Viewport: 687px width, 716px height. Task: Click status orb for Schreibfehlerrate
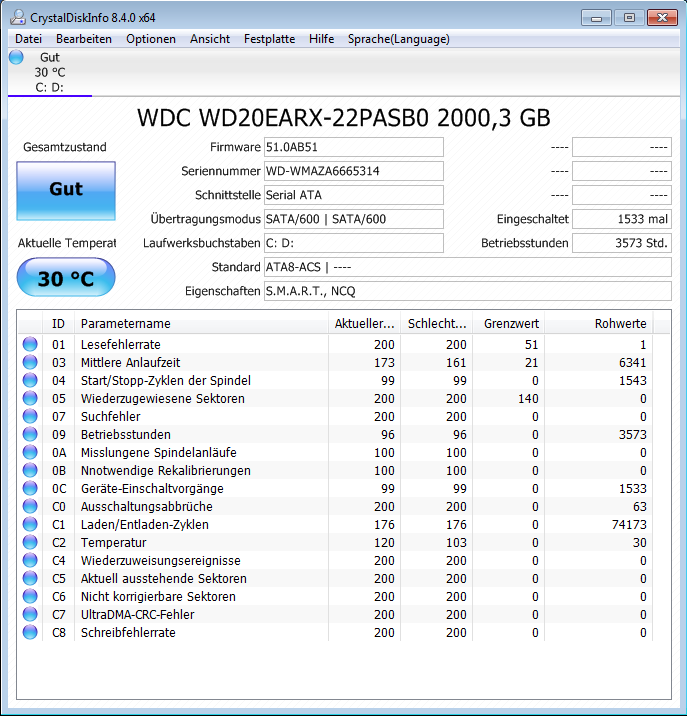click(30, 632)
